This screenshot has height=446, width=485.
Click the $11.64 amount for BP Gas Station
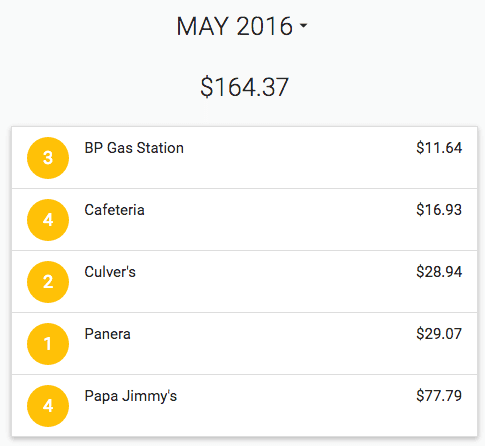(439, 148)
